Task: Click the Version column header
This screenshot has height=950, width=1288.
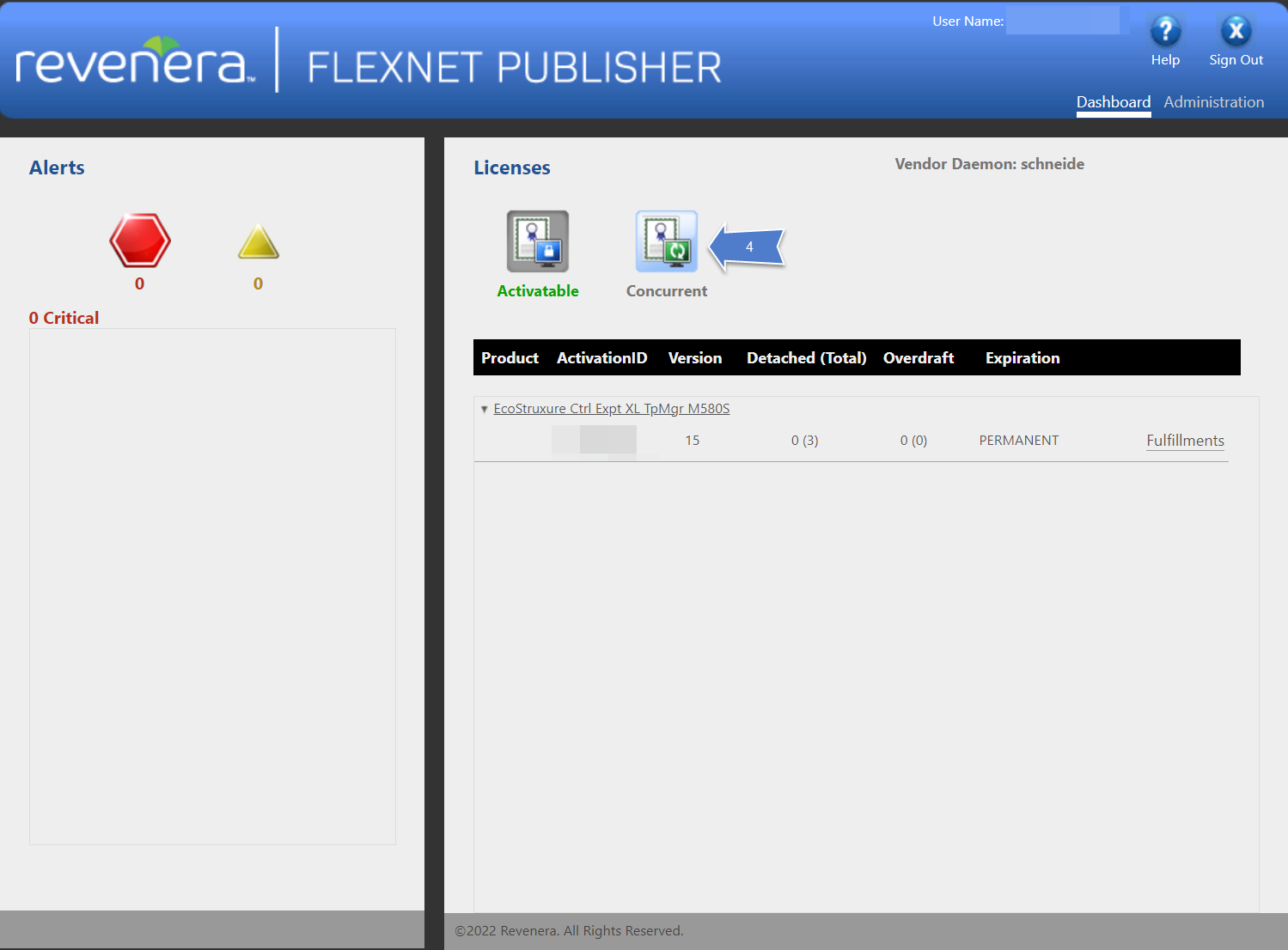Action: [695, 358]
